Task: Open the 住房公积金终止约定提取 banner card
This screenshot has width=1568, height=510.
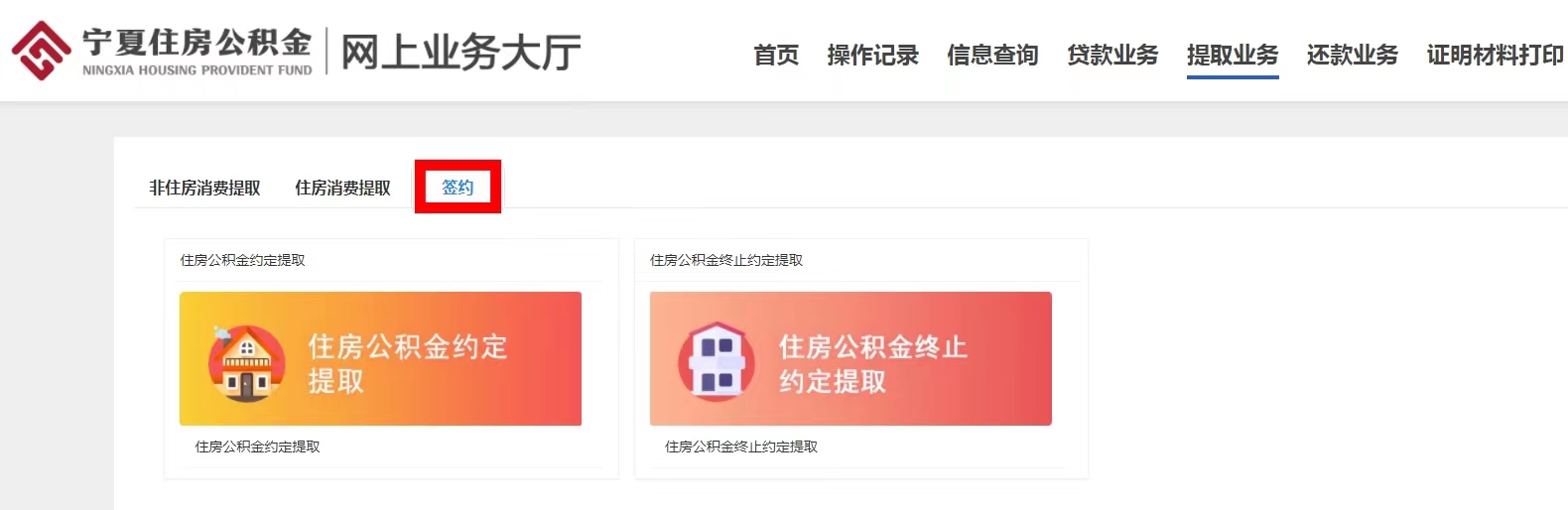Action: [x=850, y=359]
